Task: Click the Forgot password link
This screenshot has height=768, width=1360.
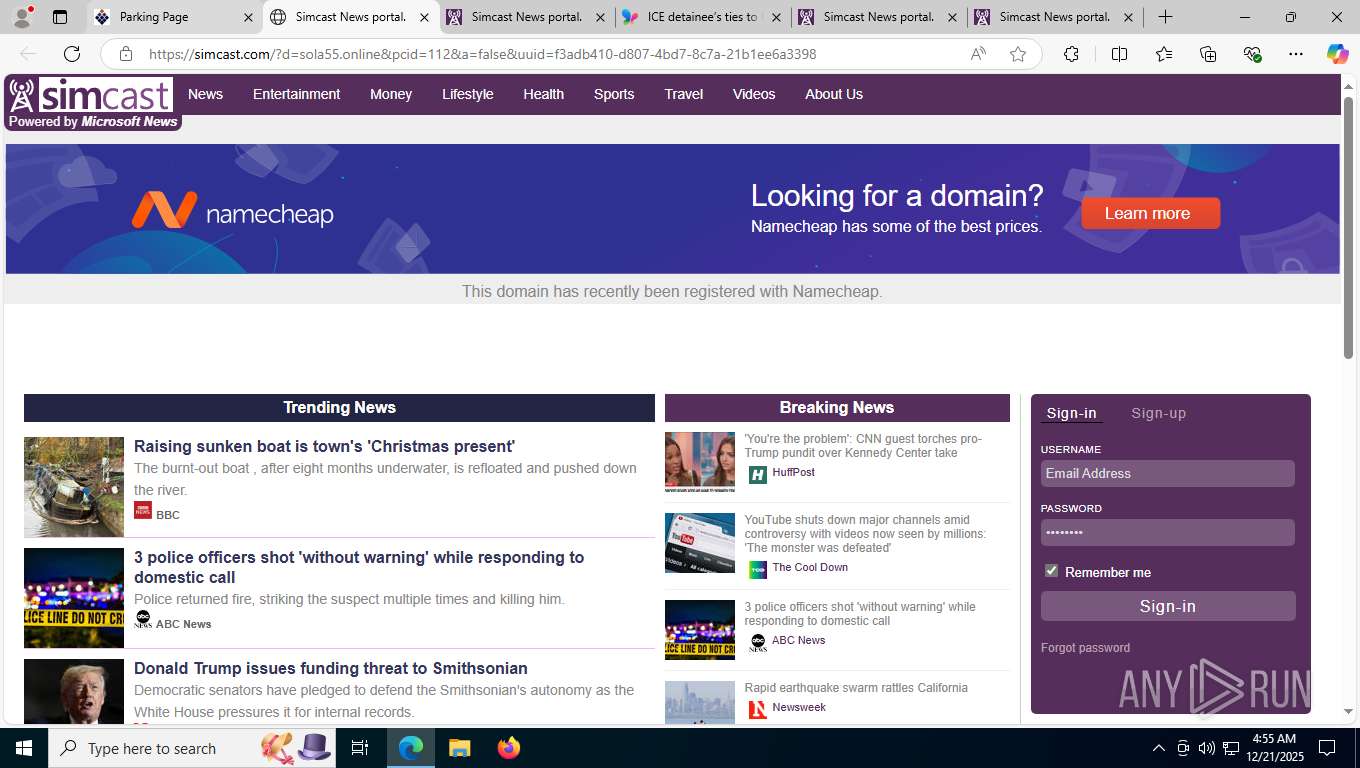Action: (1085, 648)
